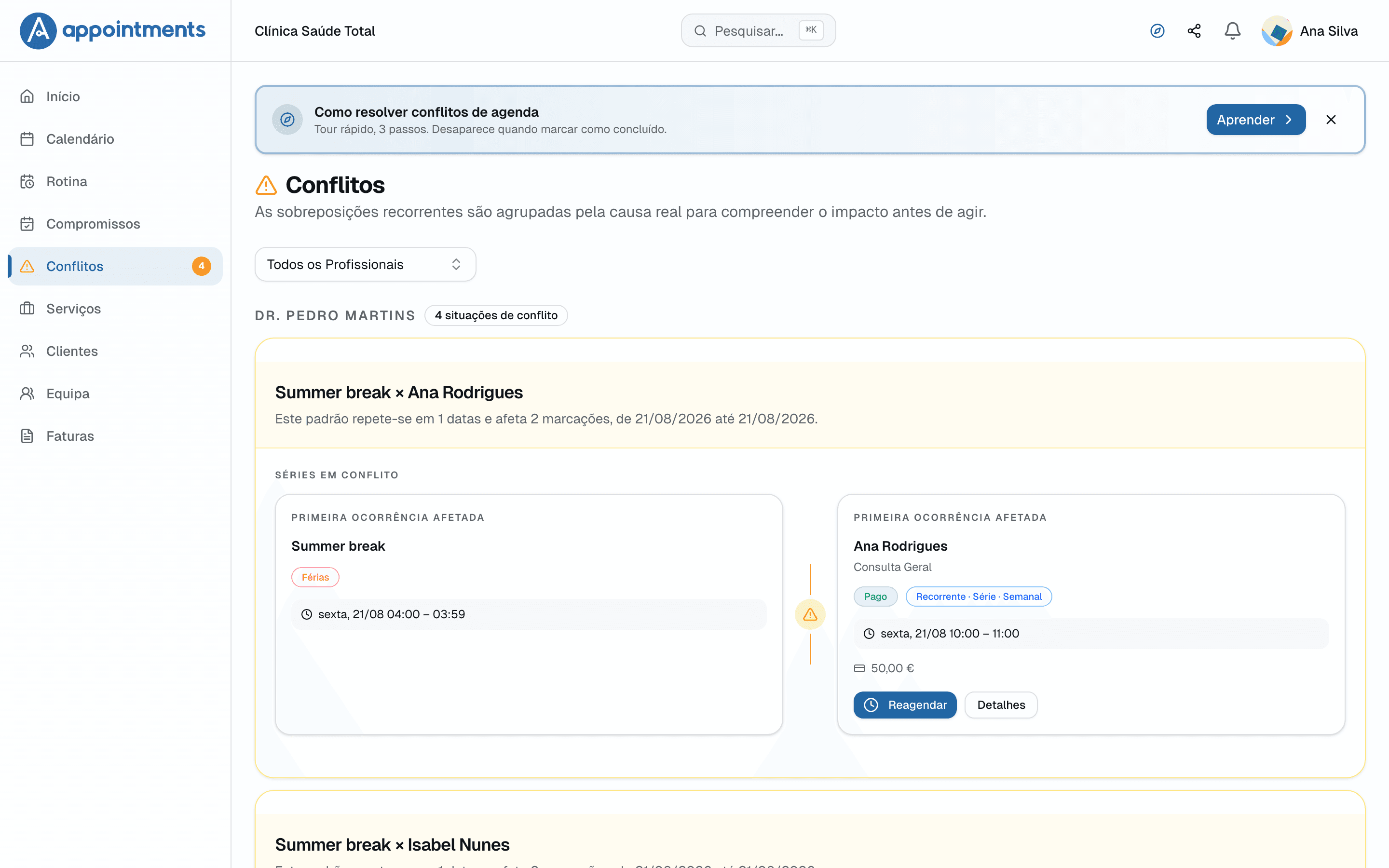Select Serviços in the sidebar
The image size is (1389, 868).
(115, 309)
